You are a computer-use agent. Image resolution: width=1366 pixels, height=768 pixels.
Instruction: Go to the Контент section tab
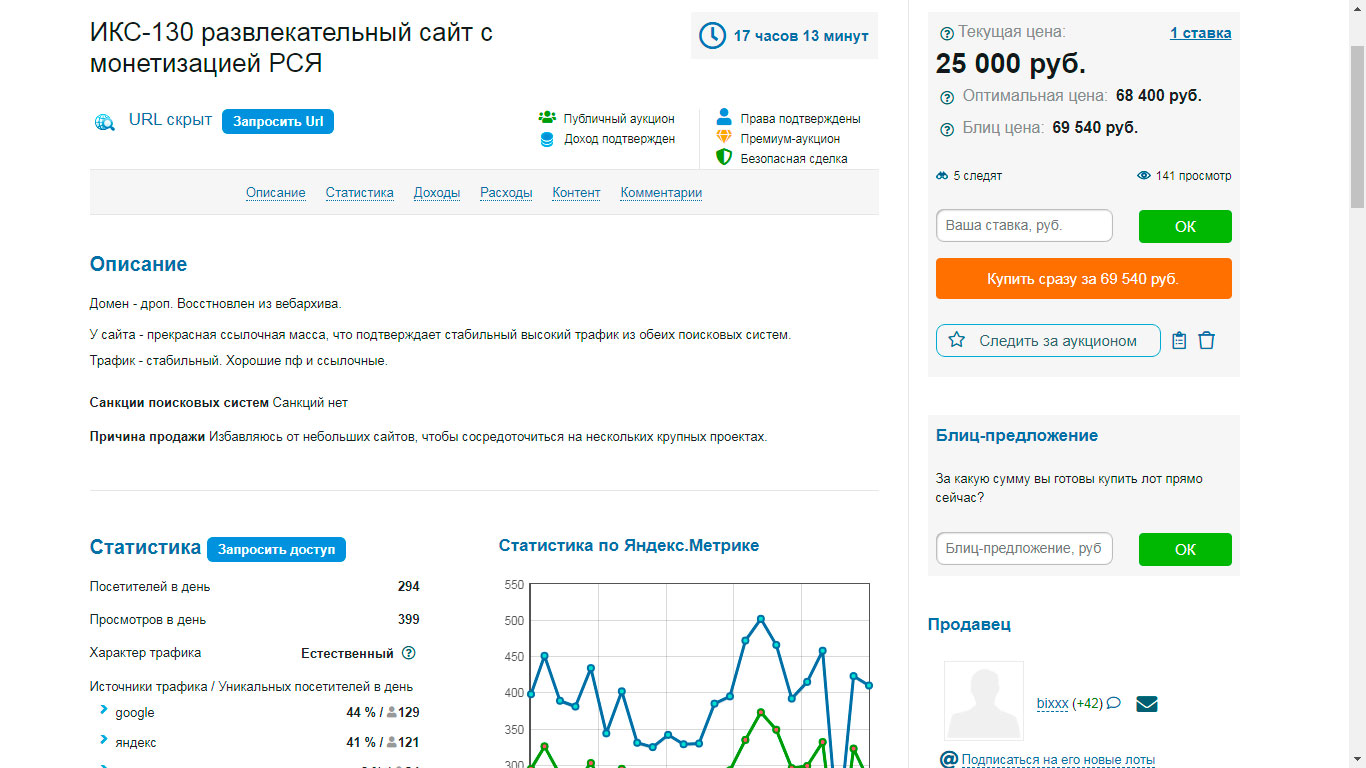576,193
